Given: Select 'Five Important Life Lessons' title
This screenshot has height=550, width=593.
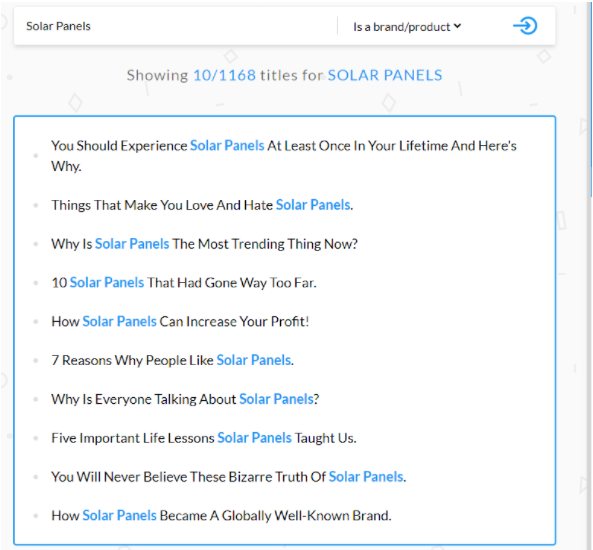Looking at the screenshot, I should [204, 438].
